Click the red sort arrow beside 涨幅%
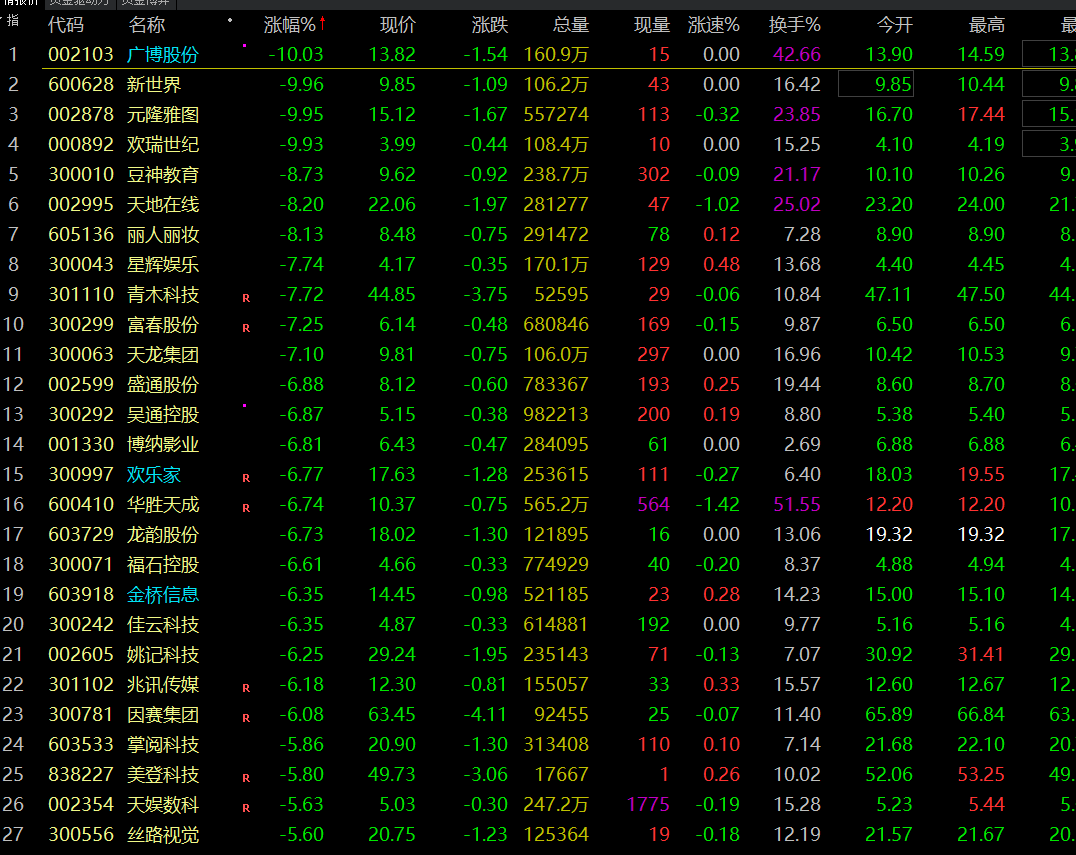The width and height of the screenshot is (1076, 855). pos(323,24)
